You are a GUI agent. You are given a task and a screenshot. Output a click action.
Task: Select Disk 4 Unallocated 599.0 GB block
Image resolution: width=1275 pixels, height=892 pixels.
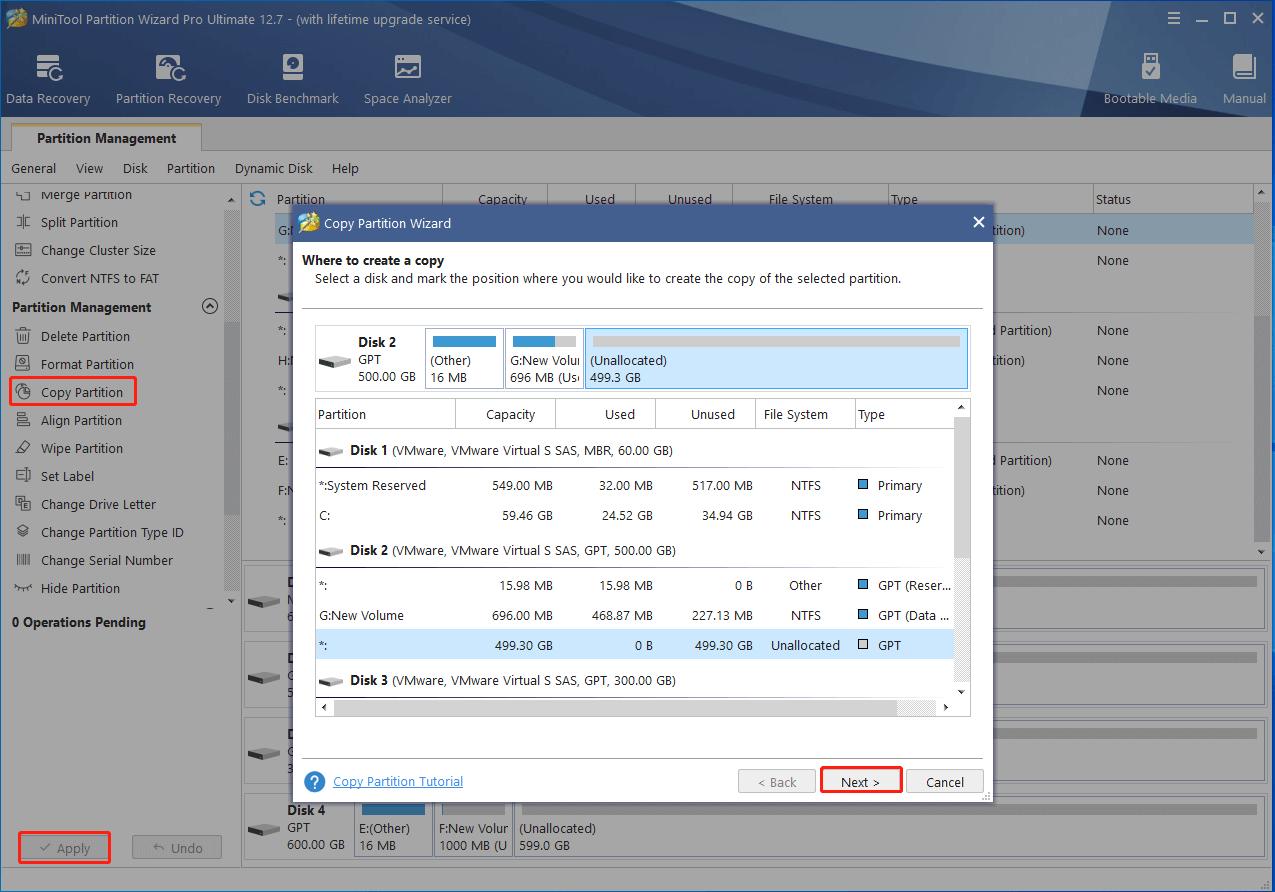coord(890,828)
